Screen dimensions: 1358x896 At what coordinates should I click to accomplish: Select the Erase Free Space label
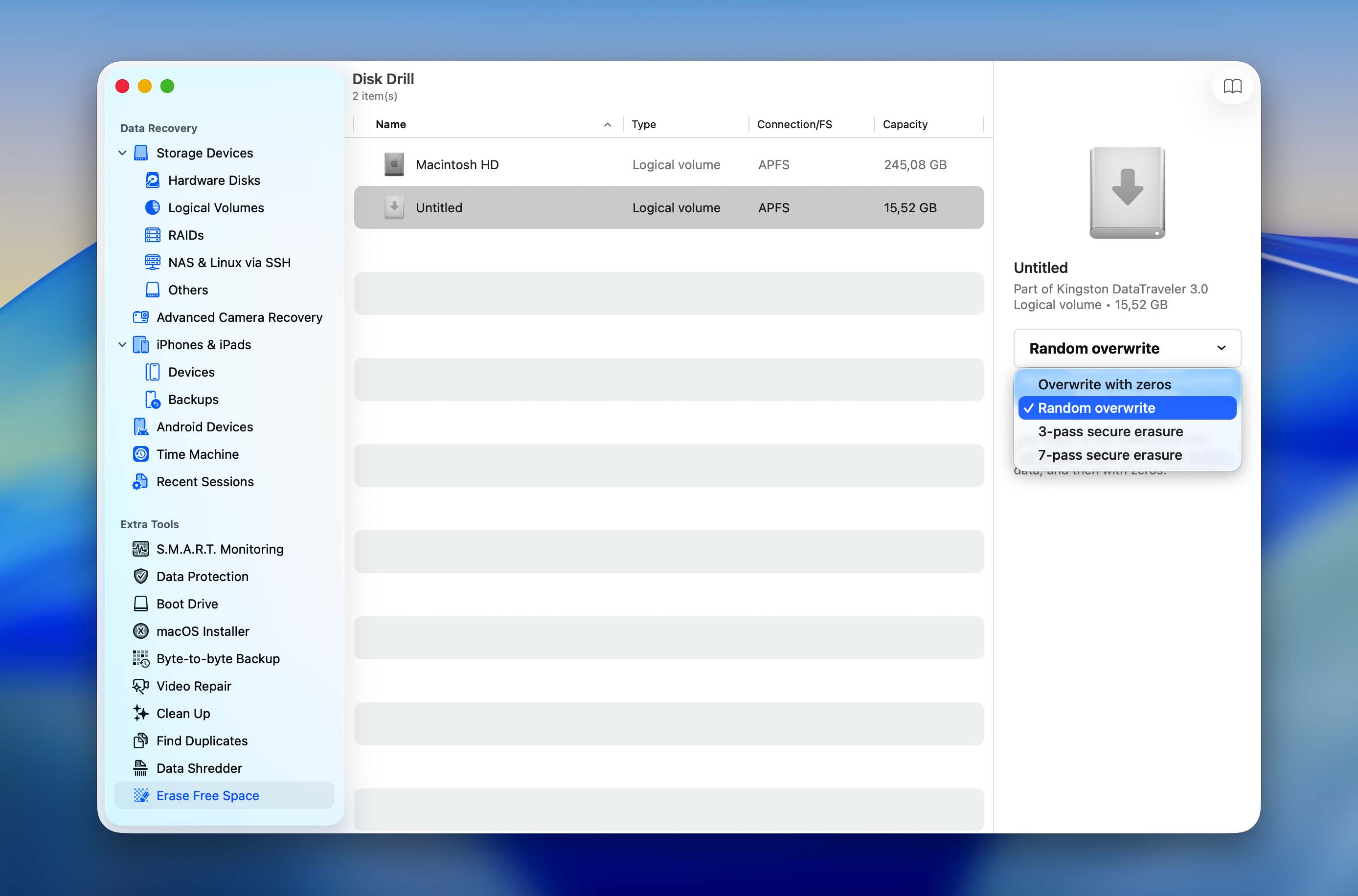click(x=208, y=795)
